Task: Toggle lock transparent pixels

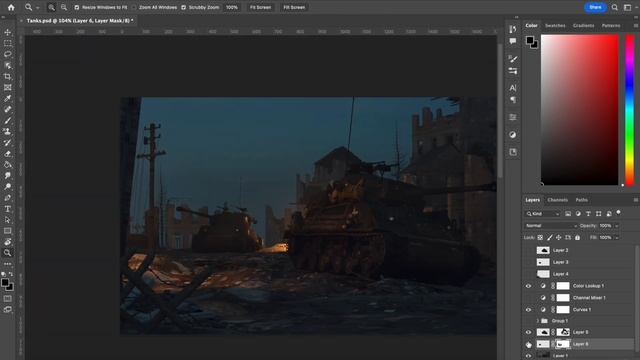Action: [540, 238]
